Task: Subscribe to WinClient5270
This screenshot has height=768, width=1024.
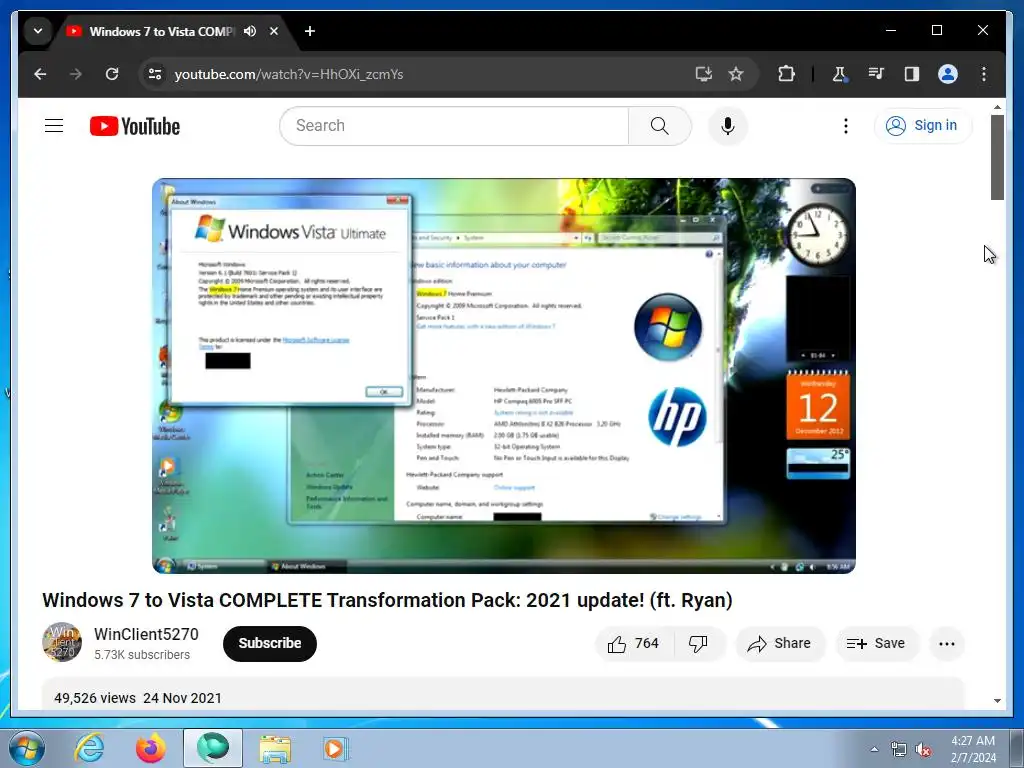Action: tap(270, 643)
